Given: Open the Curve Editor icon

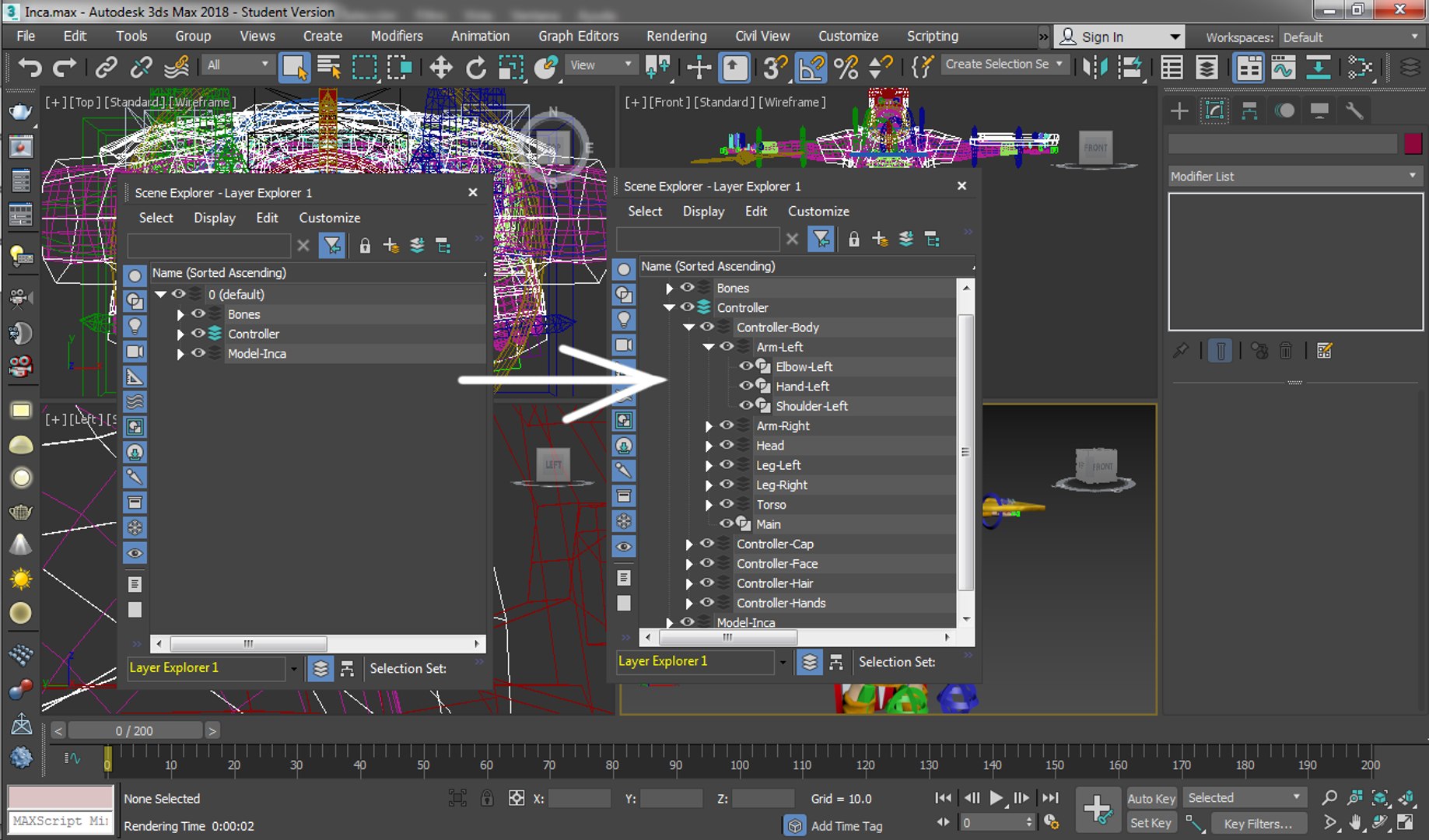Looking at the screenshot, I should [x=1284, y=67].
